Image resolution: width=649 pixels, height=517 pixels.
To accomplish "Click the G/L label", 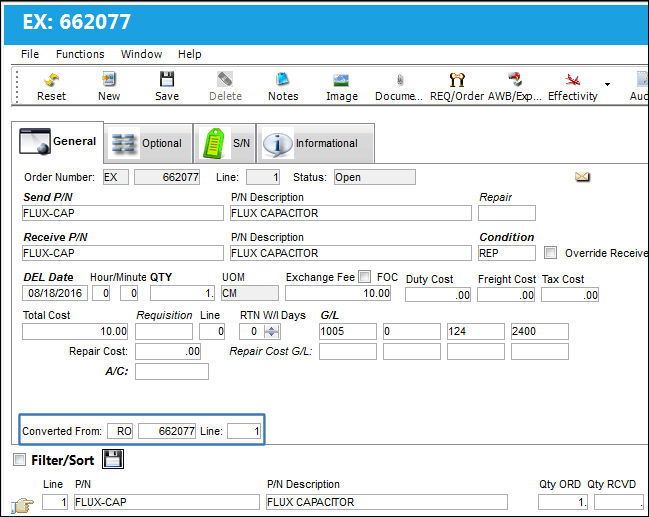I will click(x=329, y=315).
